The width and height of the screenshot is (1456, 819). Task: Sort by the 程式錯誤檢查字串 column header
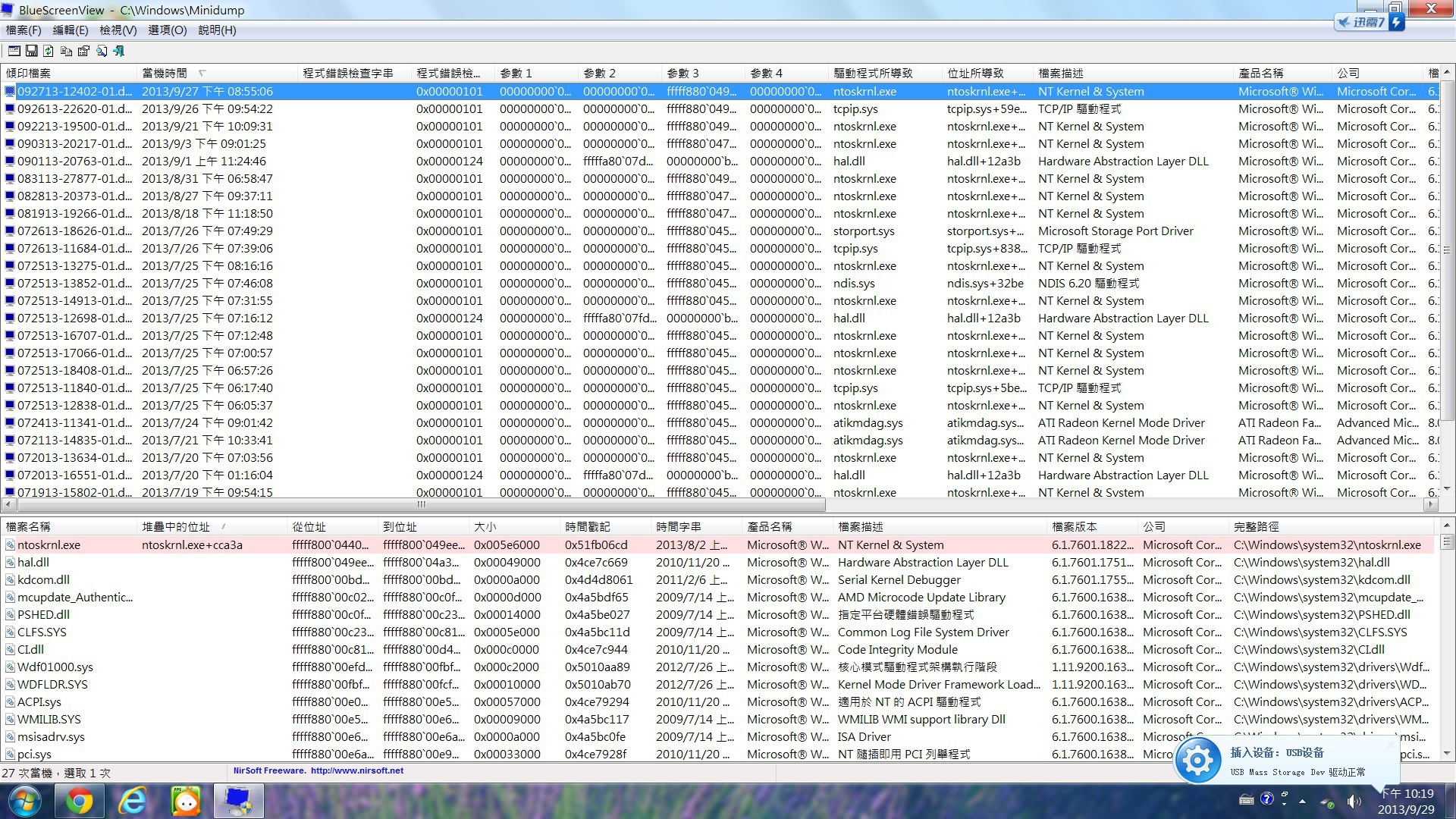tap(355, 73)
